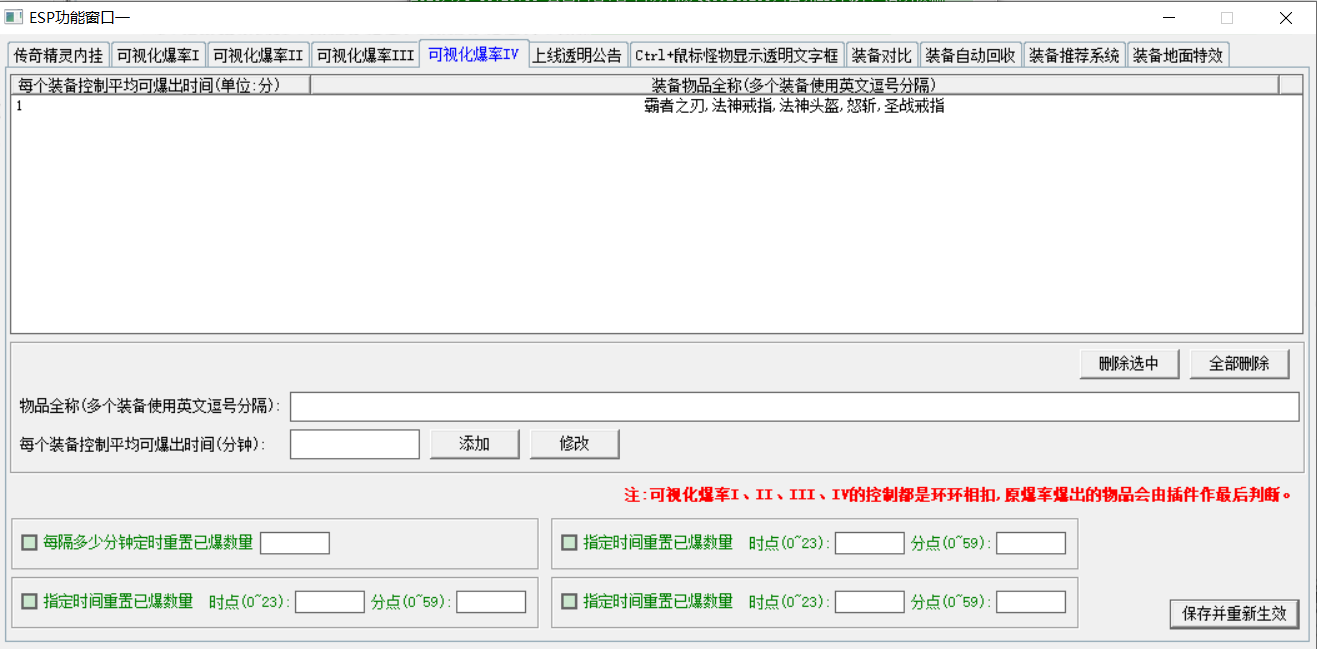Open the 可视化爆率I tab
Screen dimensions: 1317x649
(x=158, y=55)
